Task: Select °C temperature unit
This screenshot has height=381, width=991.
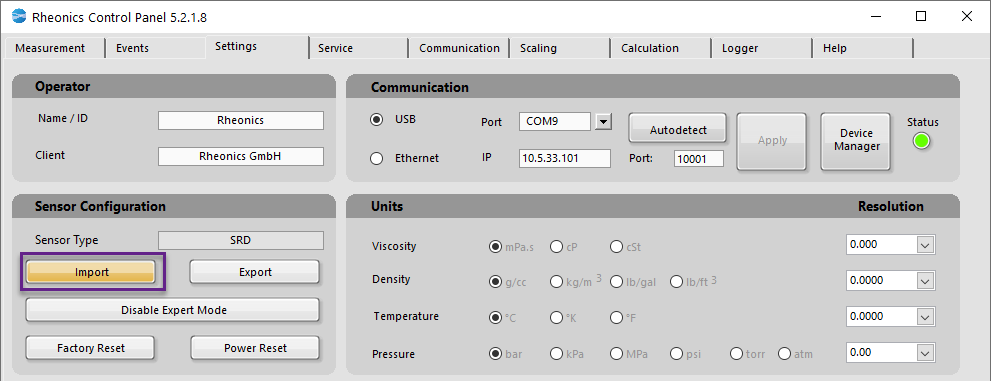Action: point(496,318)
